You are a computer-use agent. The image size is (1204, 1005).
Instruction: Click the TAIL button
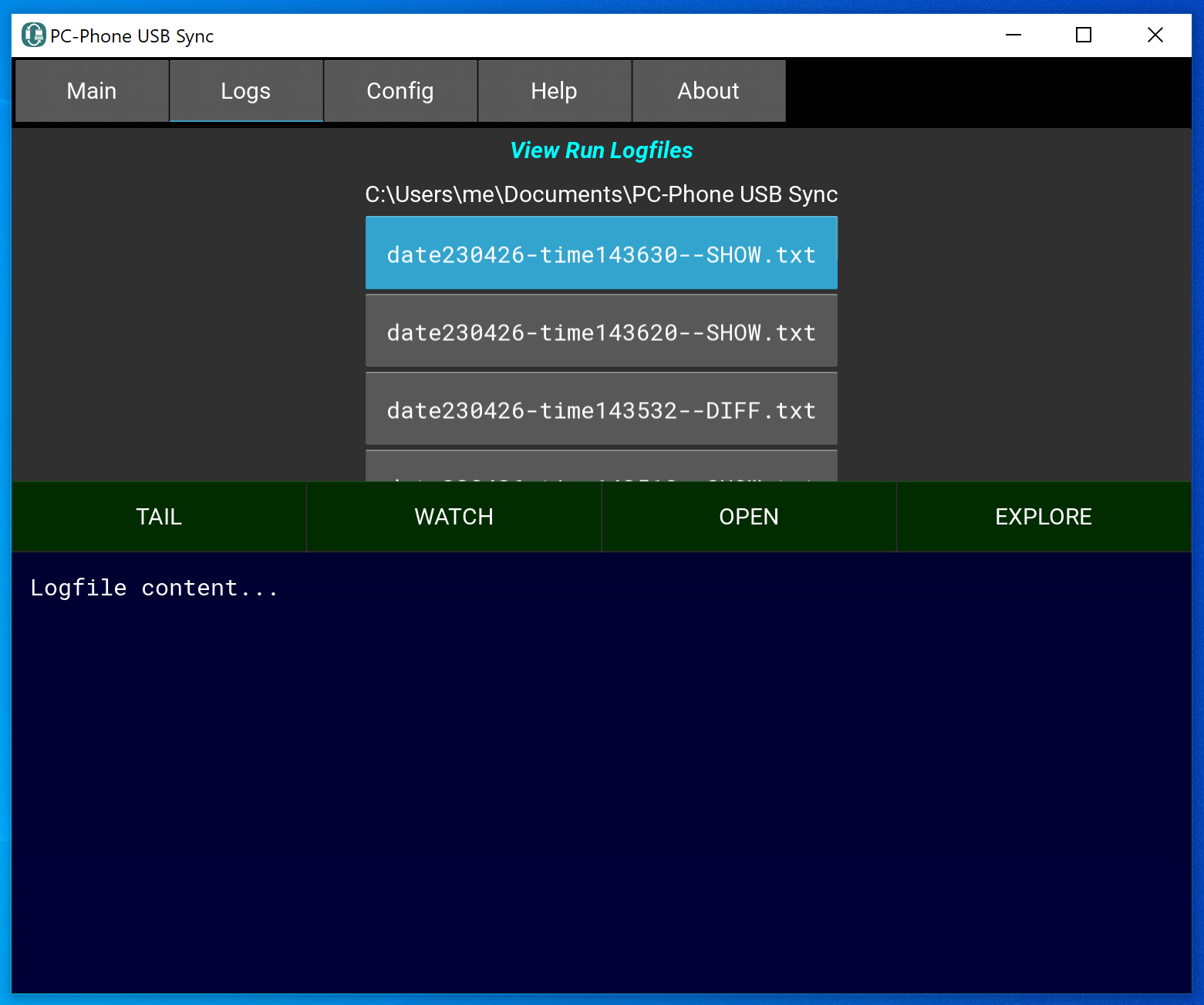[x=159, y=517]
